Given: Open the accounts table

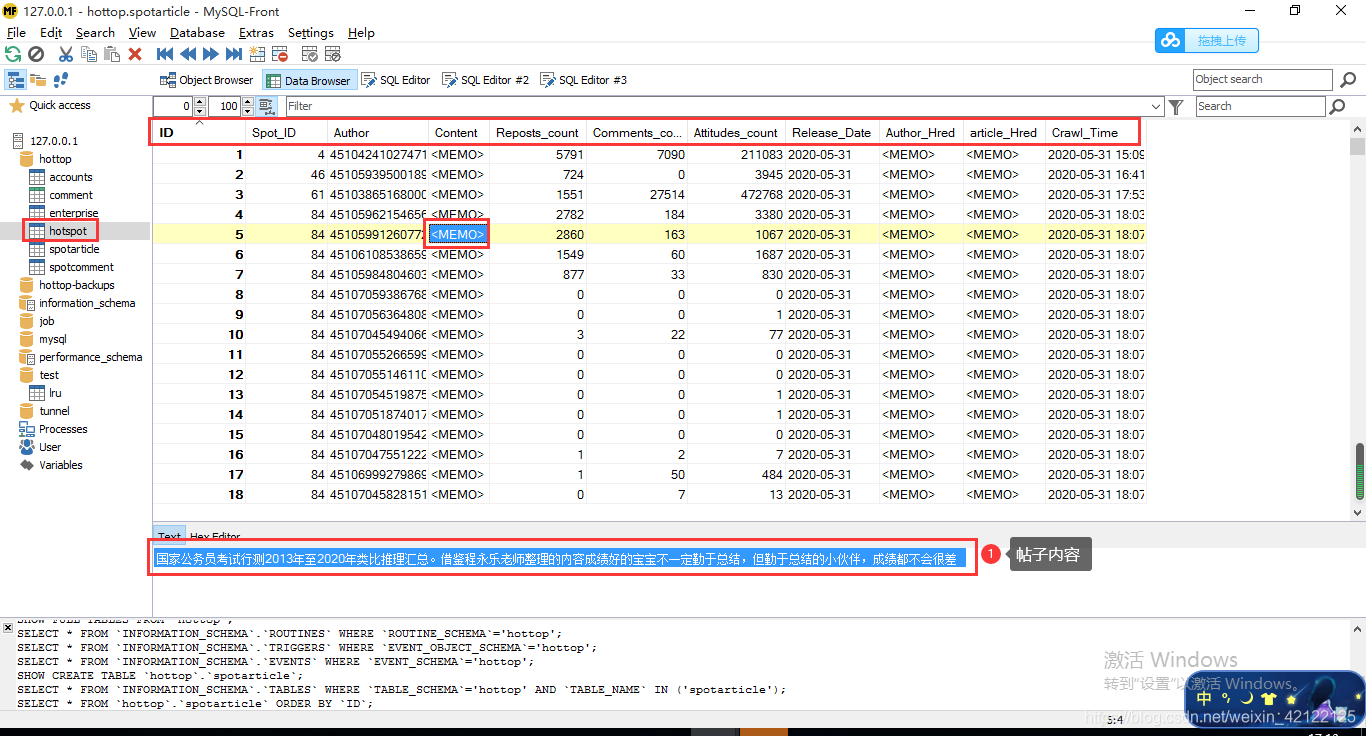Looking at the screenshot, I should click(61, 177).
